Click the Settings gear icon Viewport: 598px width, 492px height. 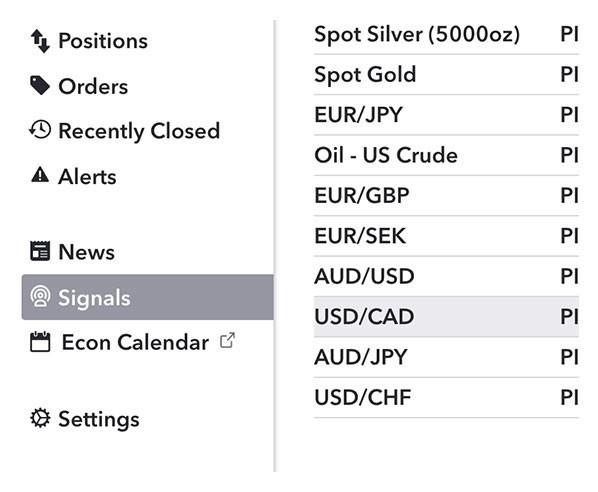tap(40, 418)
